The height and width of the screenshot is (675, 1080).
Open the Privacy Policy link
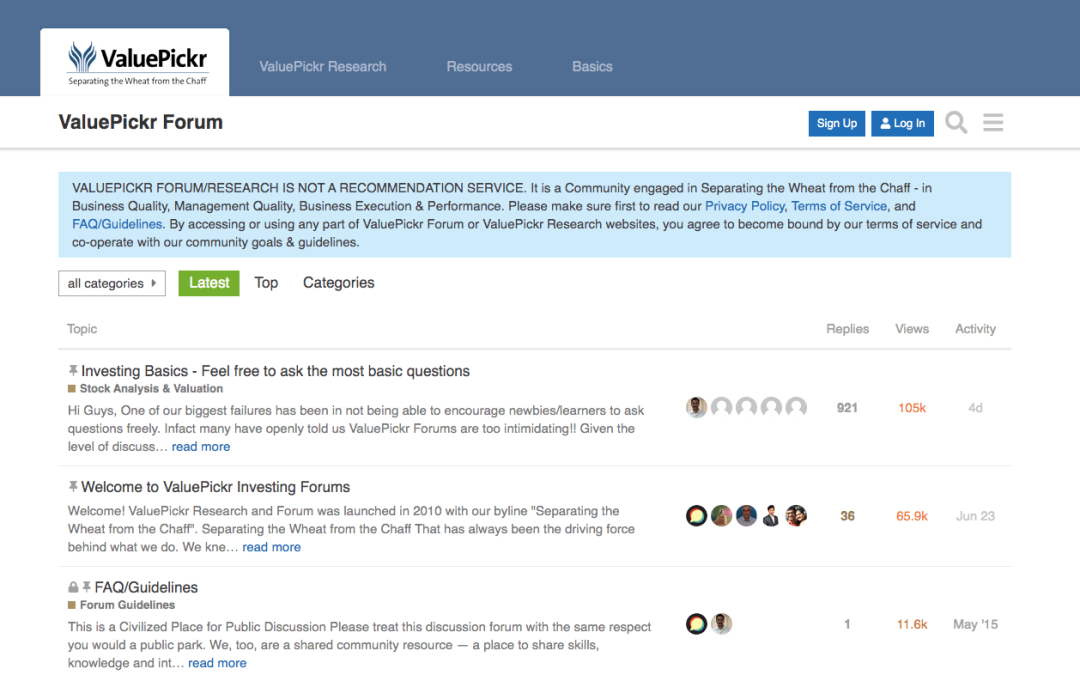point(745,206)
